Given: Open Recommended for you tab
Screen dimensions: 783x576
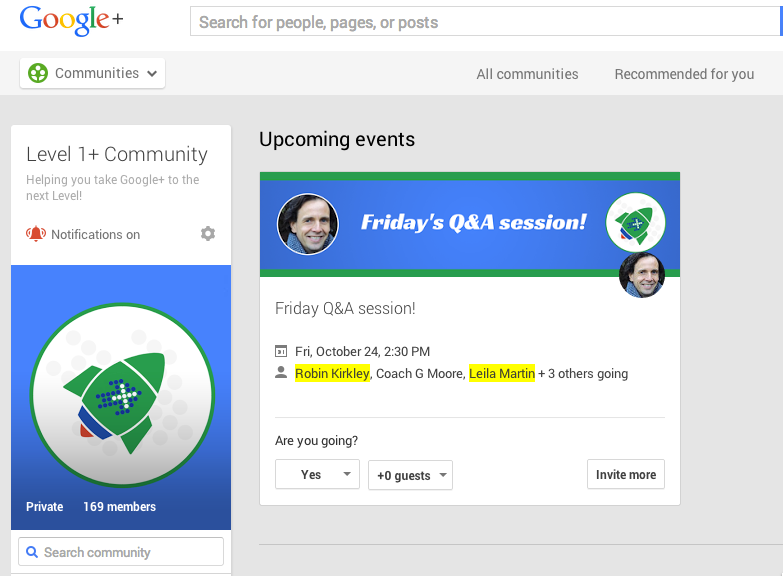Looking at the screenshot, I should [684, 74].
